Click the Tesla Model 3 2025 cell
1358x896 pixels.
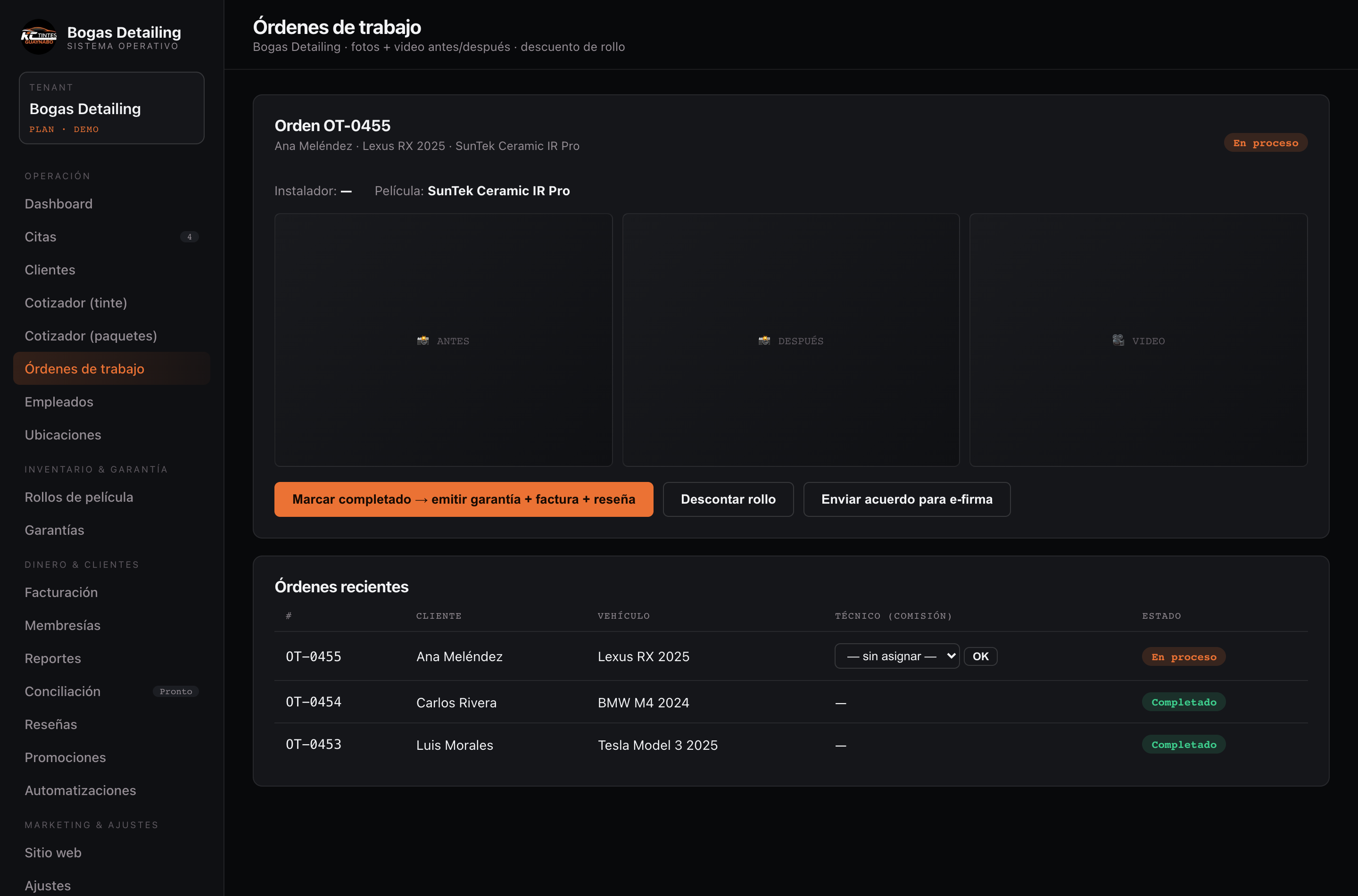[x=658, y=745]
